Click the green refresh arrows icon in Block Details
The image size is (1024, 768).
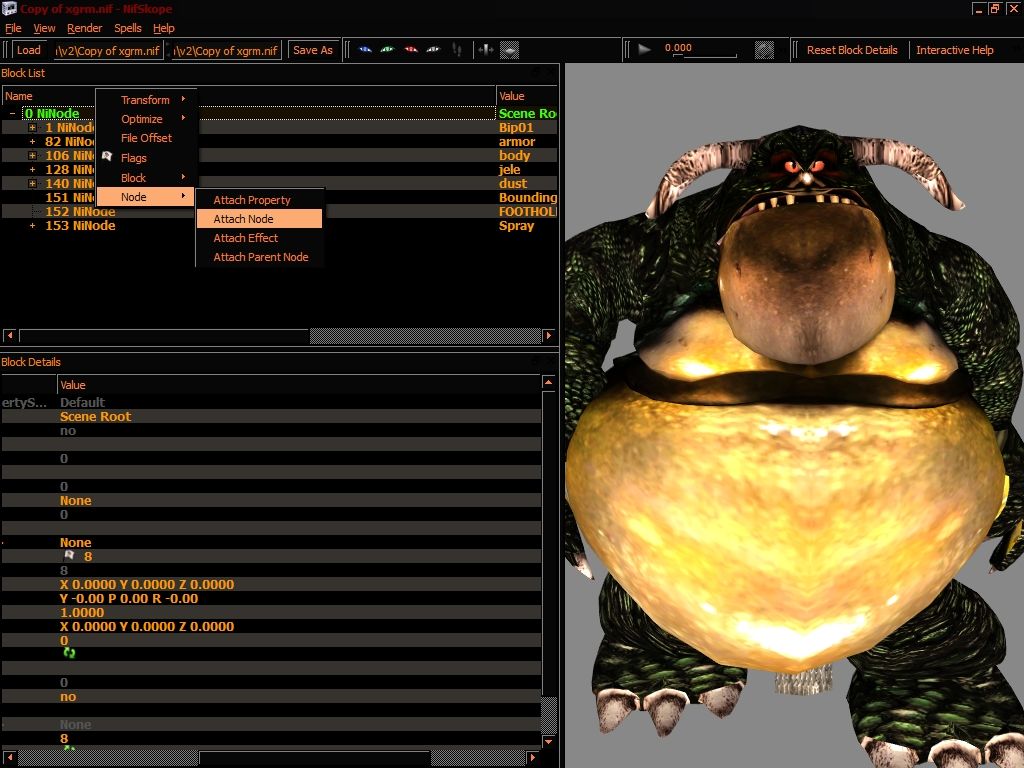pyautogui.click(x=69, y=652)
